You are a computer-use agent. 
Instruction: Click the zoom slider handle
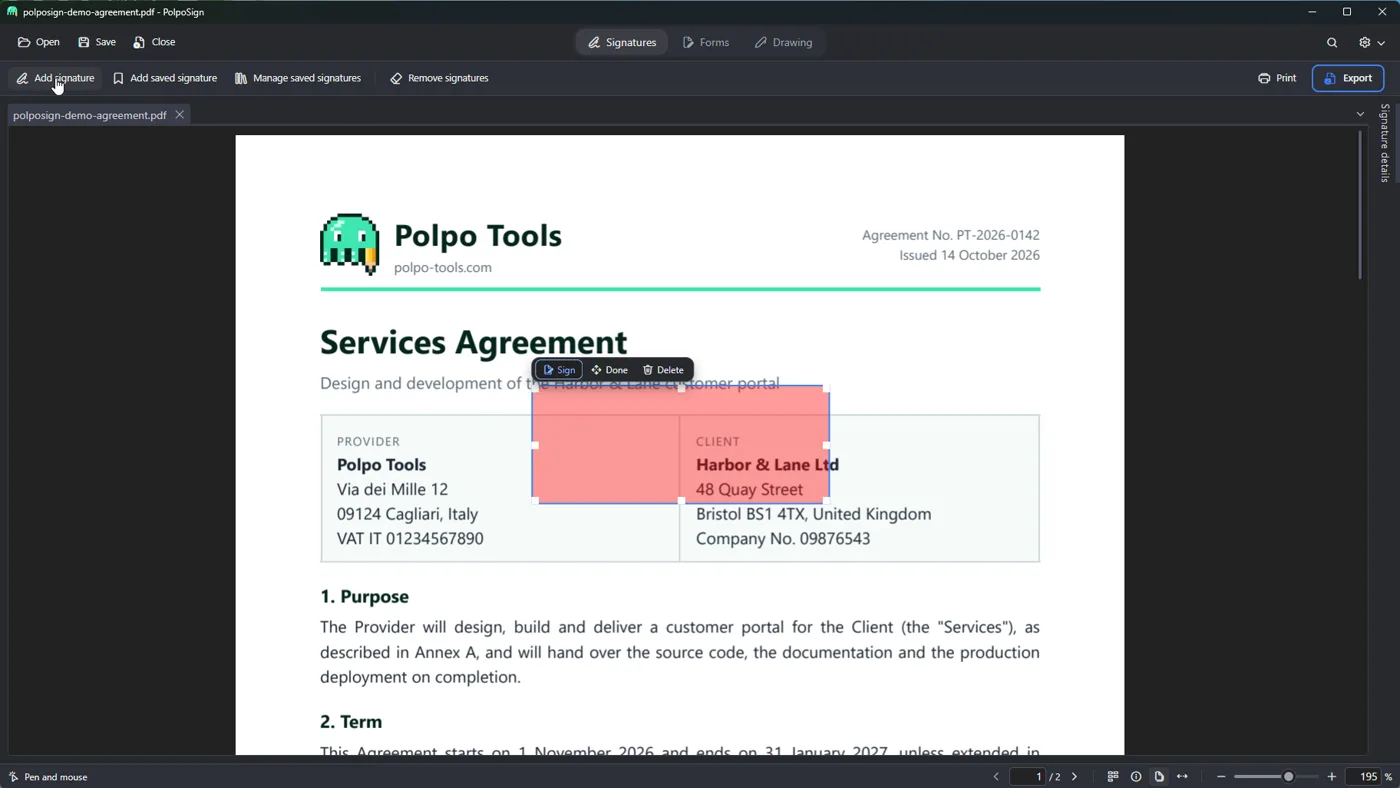pyautogui.click(x=1289, y=777)
